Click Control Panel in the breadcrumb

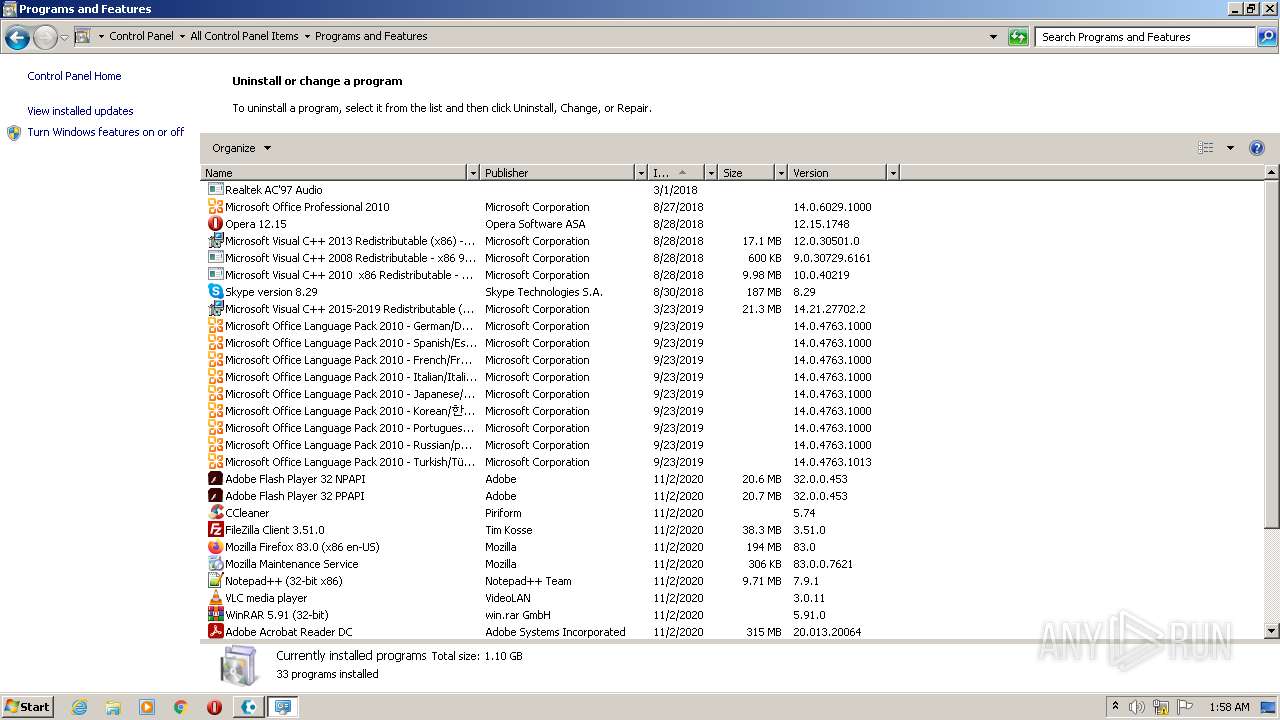pyautogui.click(x=141, y=36)
